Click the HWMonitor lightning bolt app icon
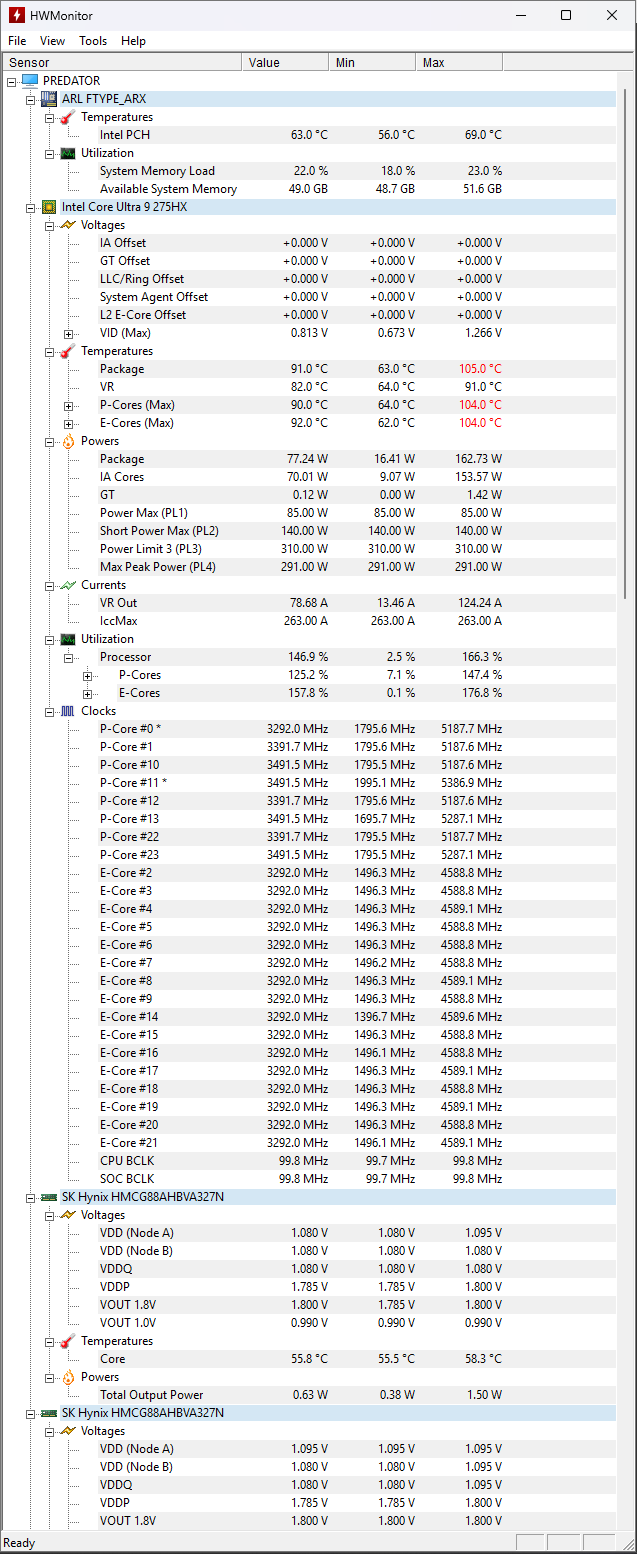637x1554 pixels. [16, 15]
